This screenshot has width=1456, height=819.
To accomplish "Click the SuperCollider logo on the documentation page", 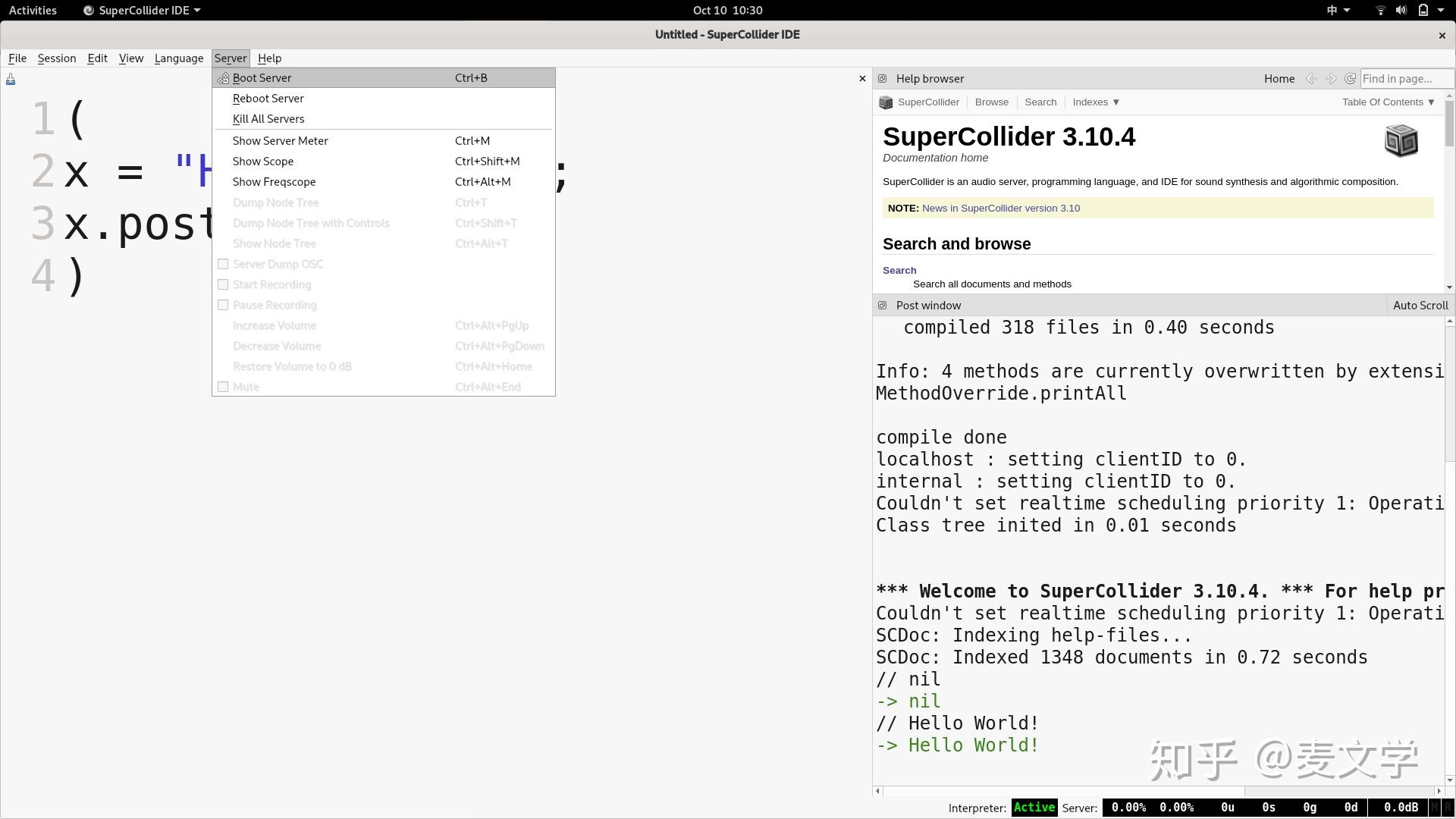I will point(1401,140).
